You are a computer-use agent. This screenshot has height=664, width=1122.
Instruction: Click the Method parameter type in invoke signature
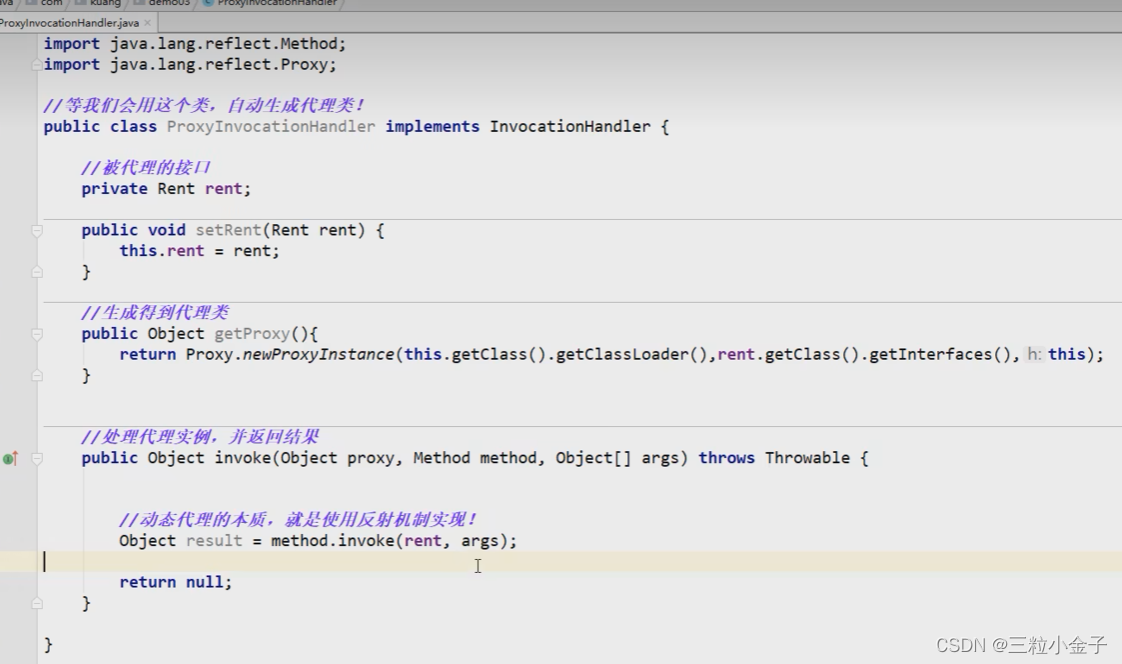pyautogui.click(x=442, y=458)
